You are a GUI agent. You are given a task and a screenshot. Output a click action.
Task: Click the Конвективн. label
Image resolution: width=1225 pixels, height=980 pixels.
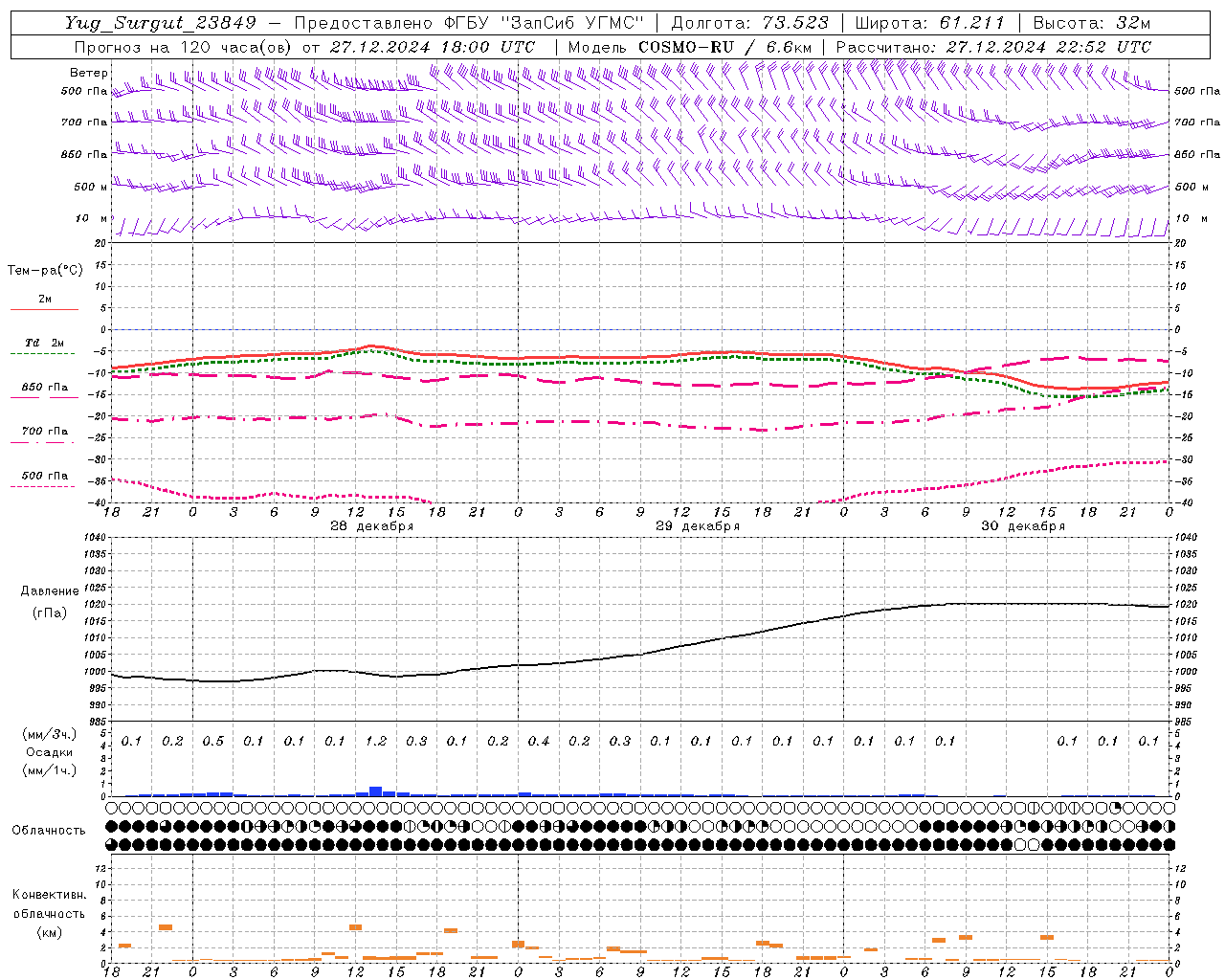[49, 895]
